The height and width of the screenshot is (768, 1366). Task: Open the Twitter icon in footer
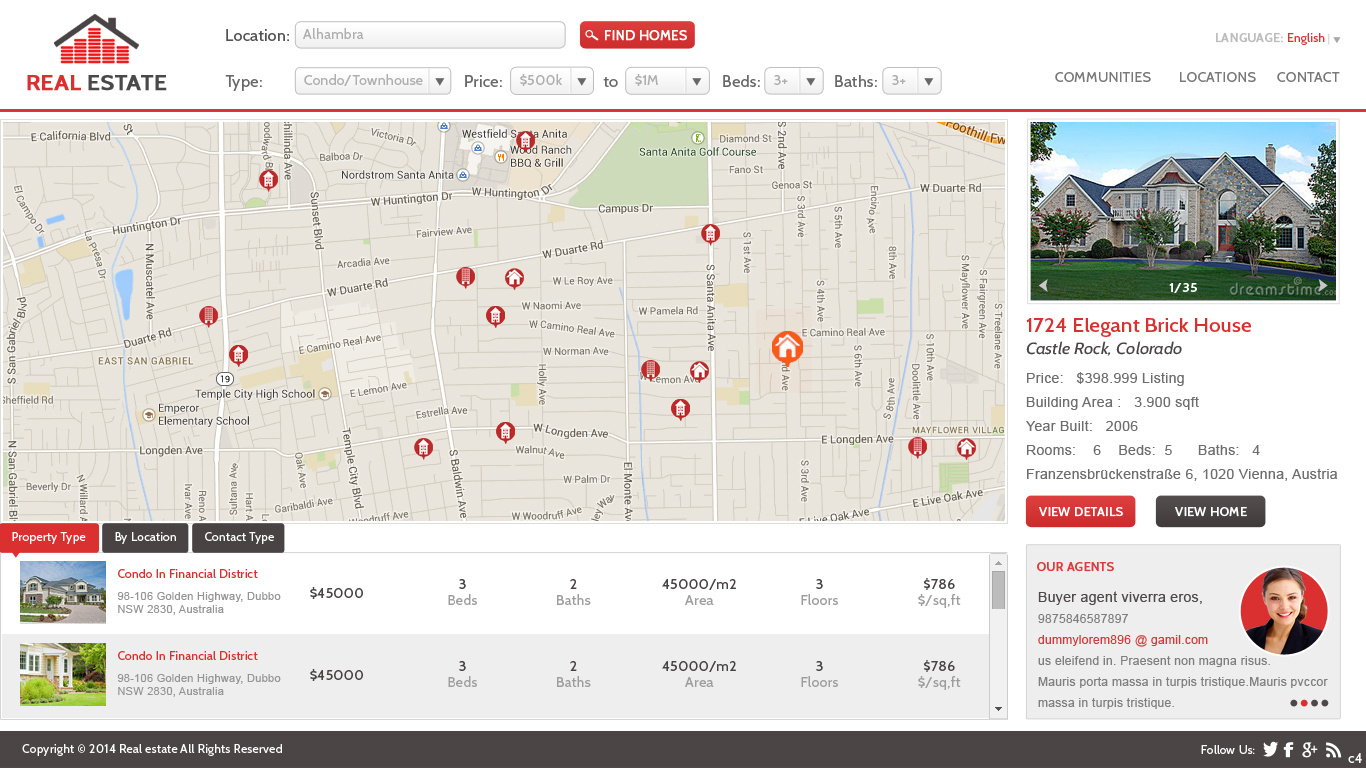click(1270, 749)
